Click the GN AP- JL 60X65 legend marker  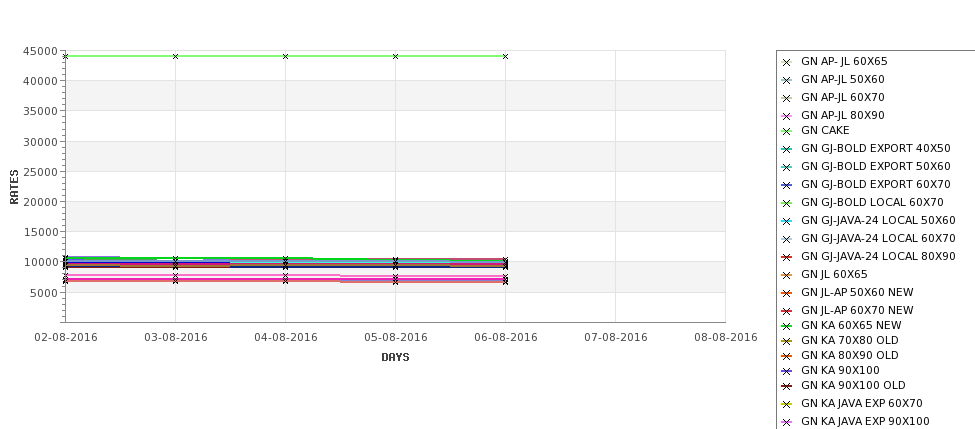click(x=787, y=62)
